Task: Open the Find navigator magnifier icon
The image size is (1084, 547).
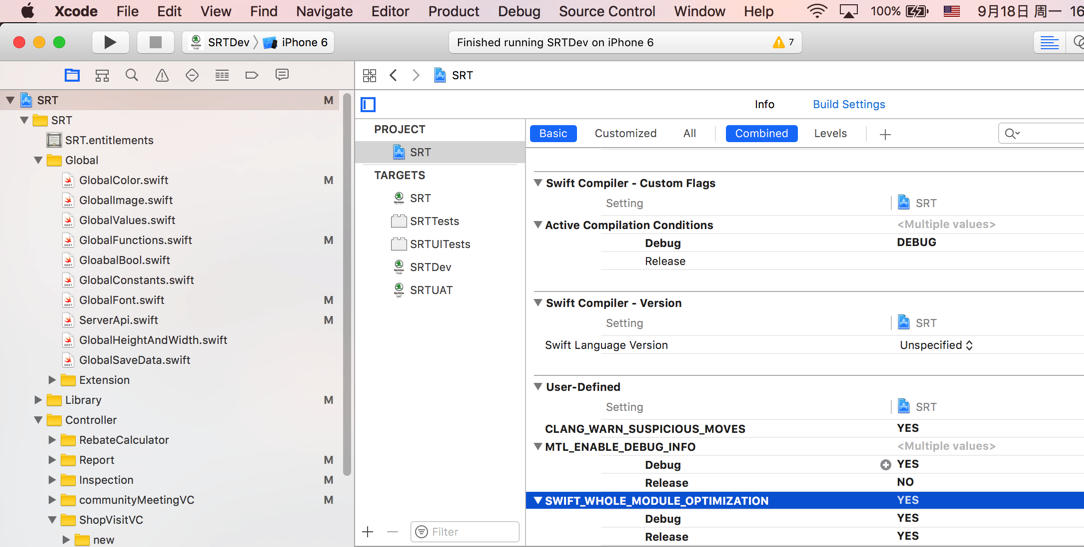Action: [x=132, y=75]
